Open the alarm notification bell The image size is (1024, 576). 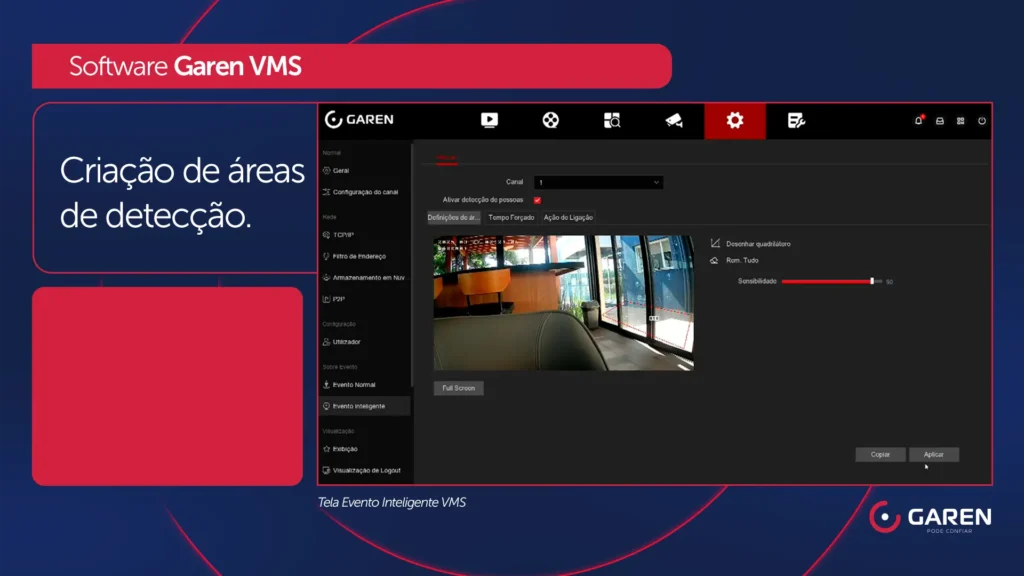click(918, 121)
